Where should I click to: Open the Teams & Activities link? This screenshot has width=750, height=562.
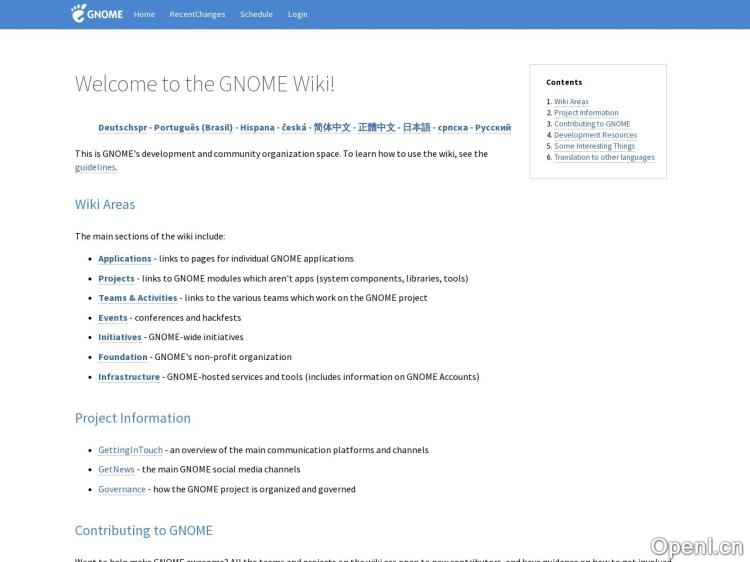pos(137,297)
